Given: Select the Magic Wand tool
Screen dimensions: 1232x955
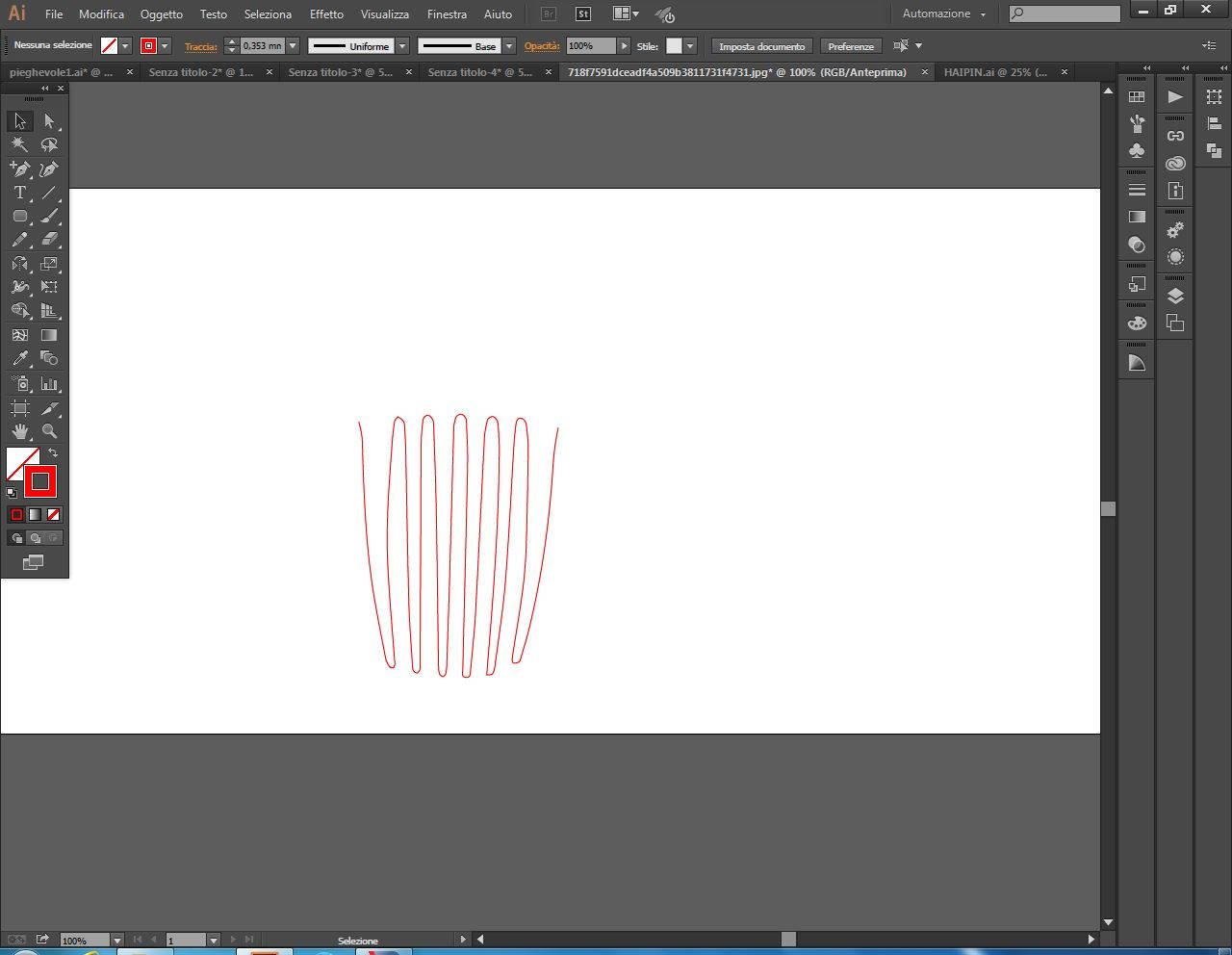Looking at the screenshot, I should (x=19, y=144).
